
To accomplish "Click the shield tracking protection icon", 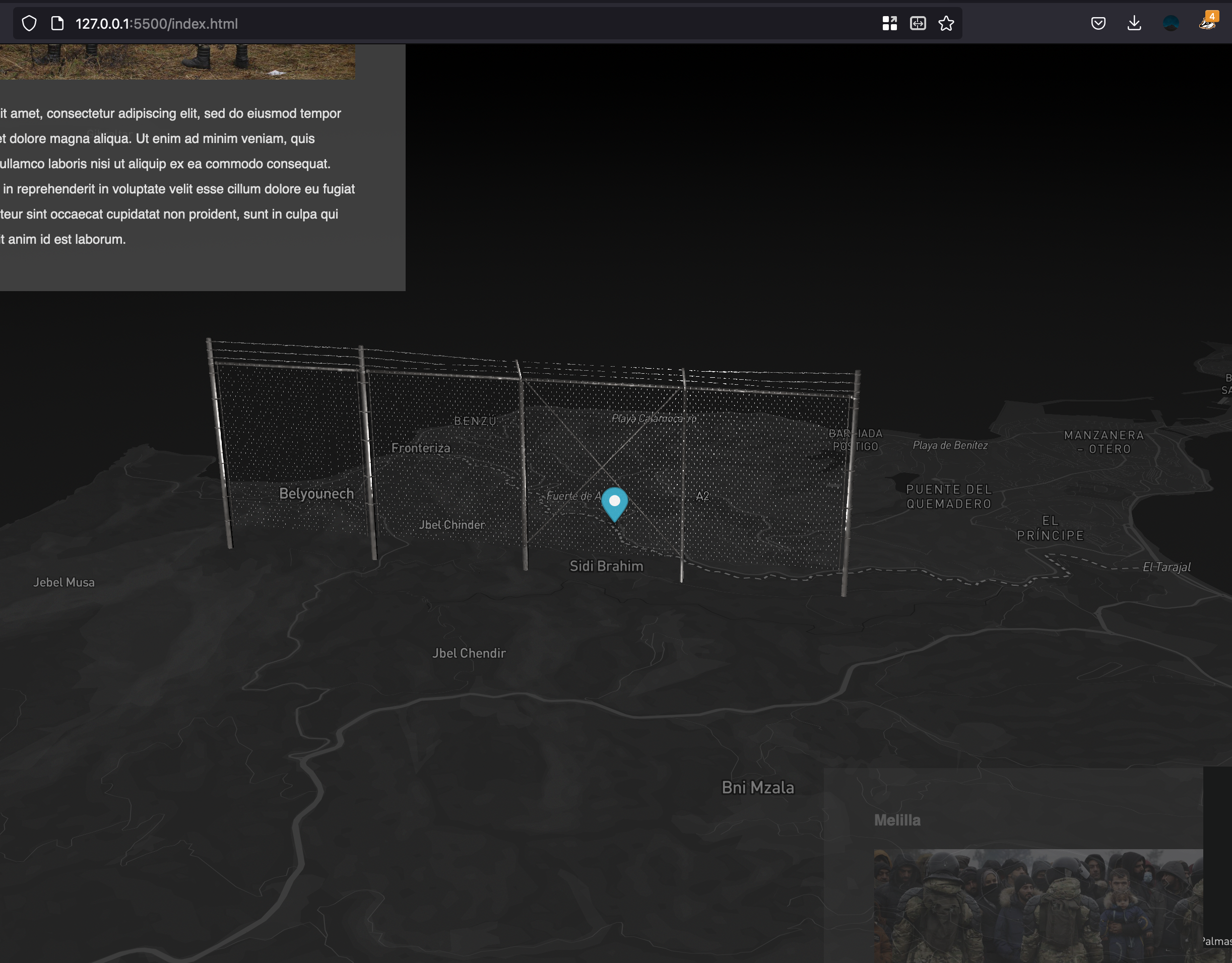I will point(29,24).
